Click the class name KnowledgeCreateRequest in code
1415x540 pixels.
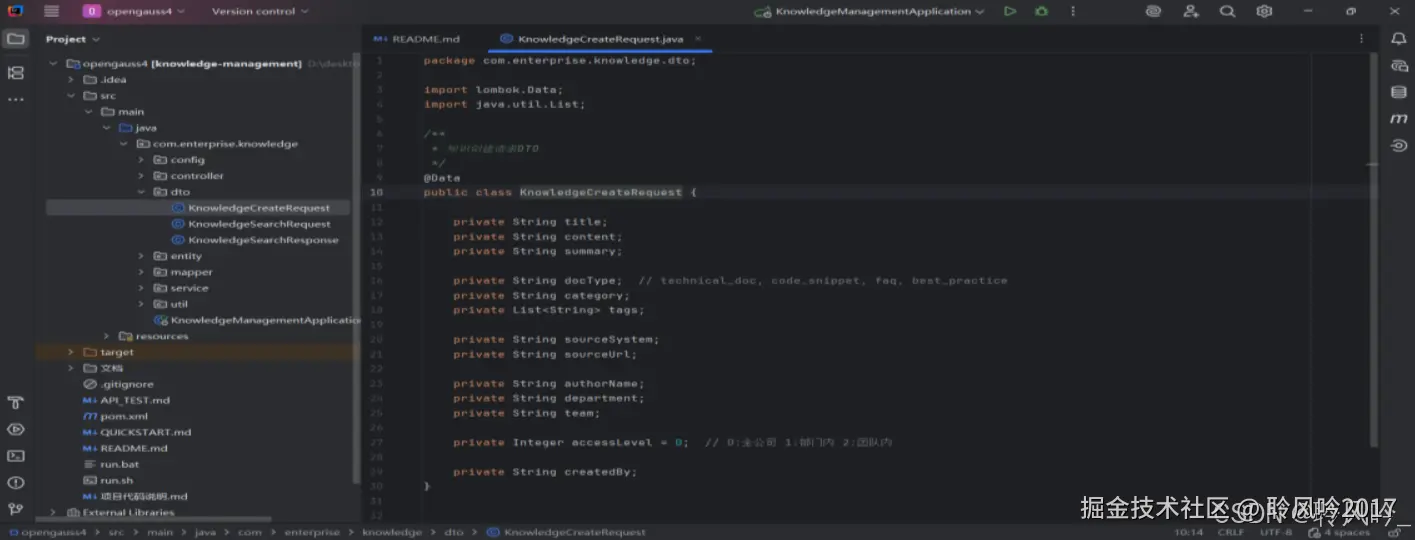point(600,192)
